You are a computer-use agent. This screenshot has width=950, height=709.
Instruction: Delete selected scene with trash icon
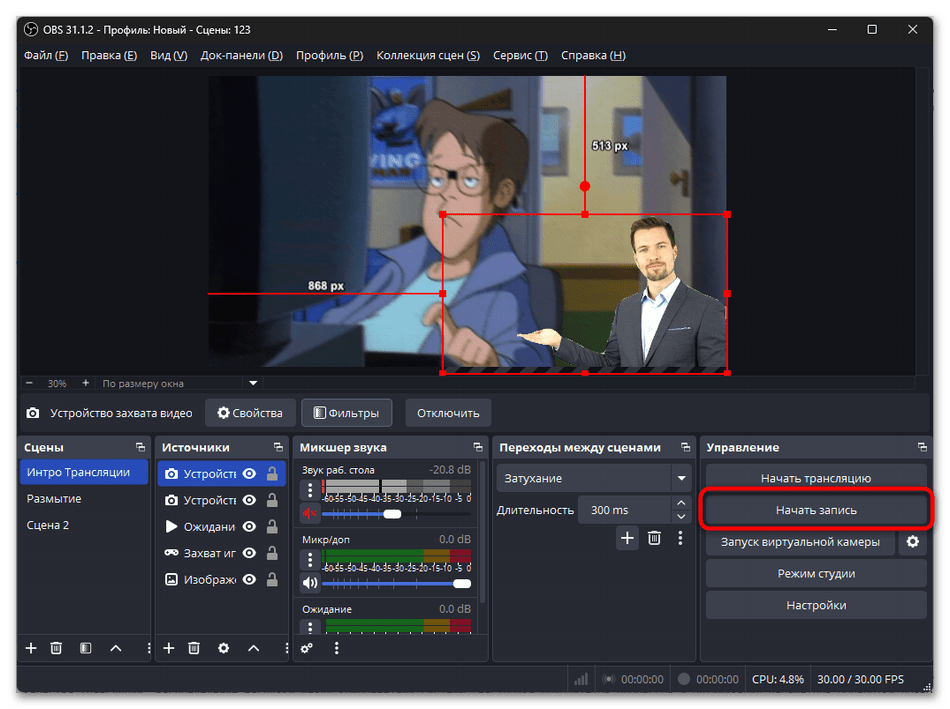56,648
